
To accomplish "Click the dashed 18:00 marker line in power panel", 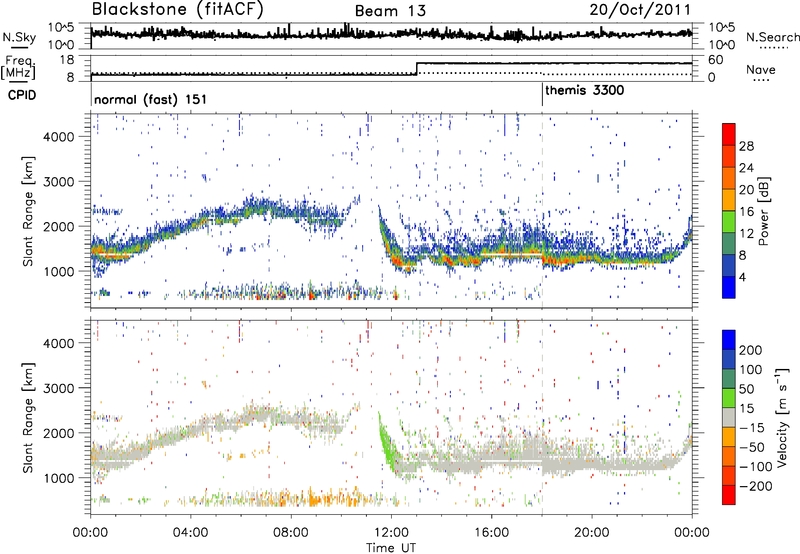I will 542,211.
